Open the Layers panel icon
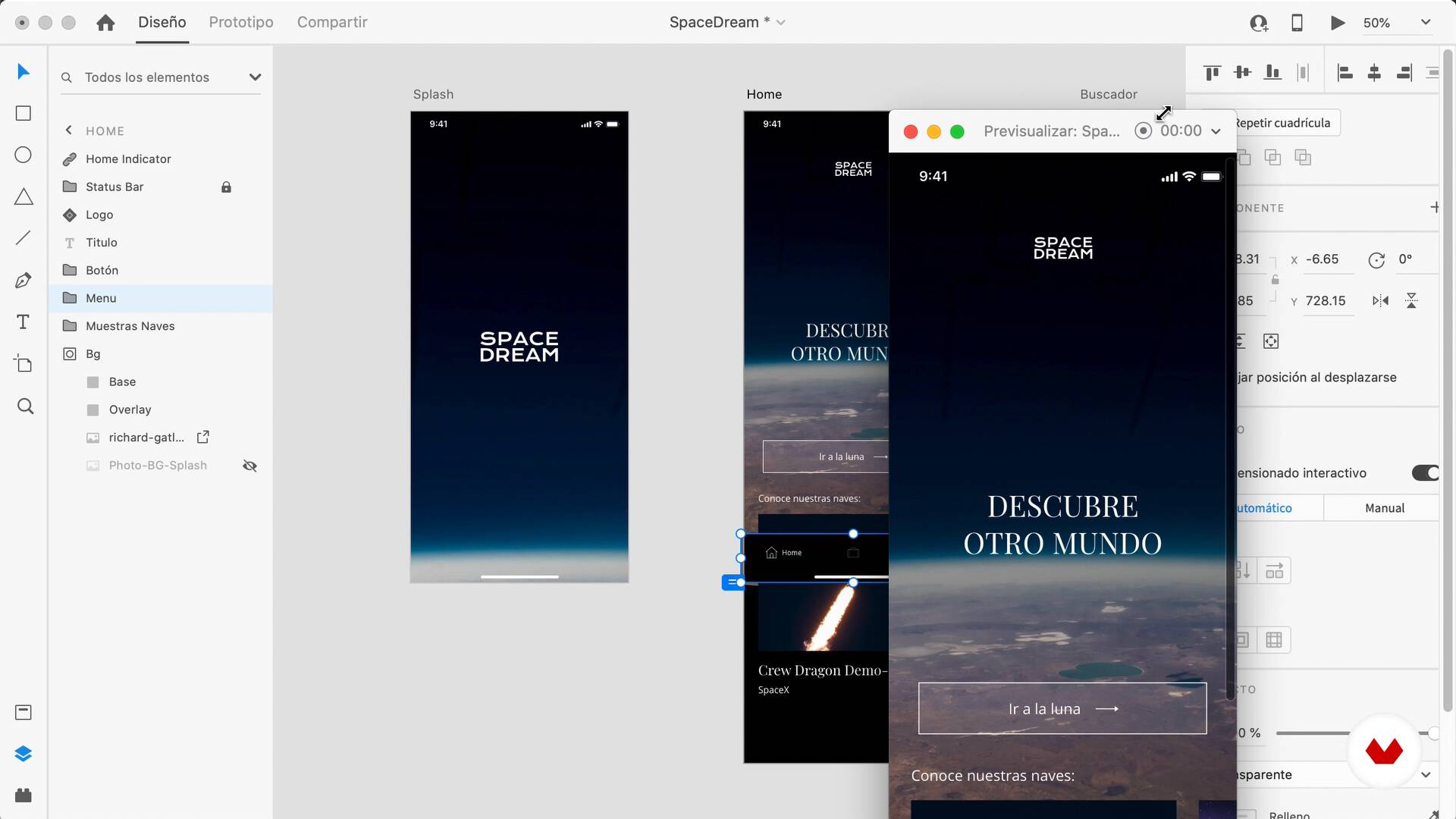Image resolution: width=1456 pixels, height=819 pixels. (x=24, y=754)
